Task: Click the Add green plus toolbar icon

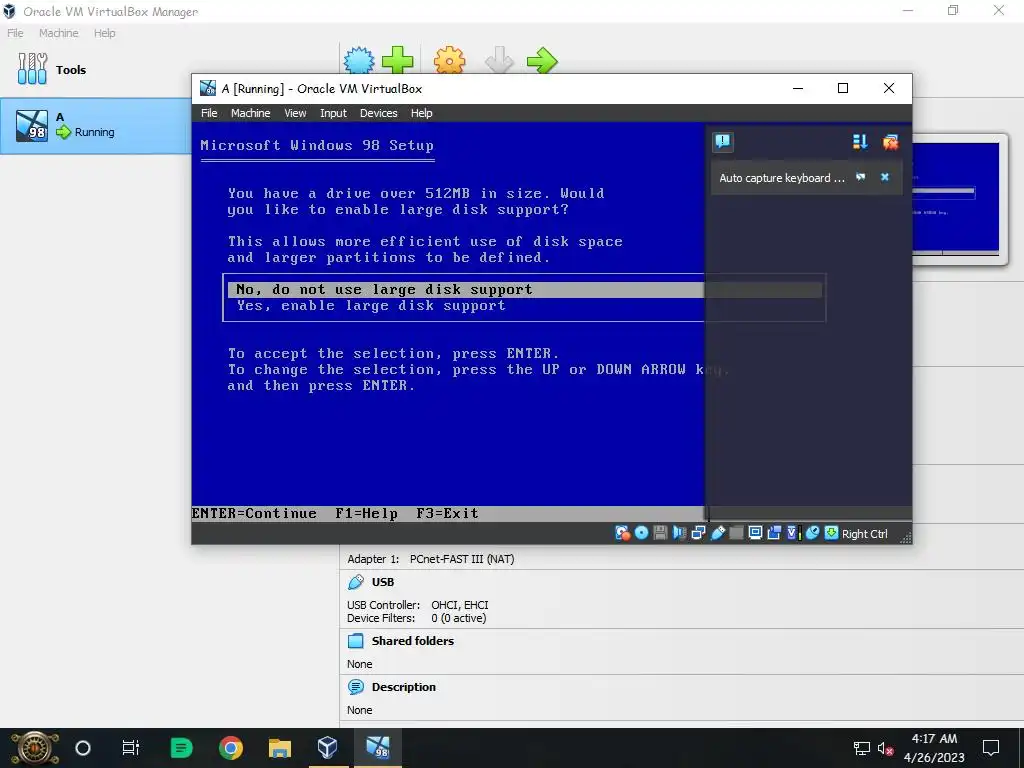Action: 398,61
